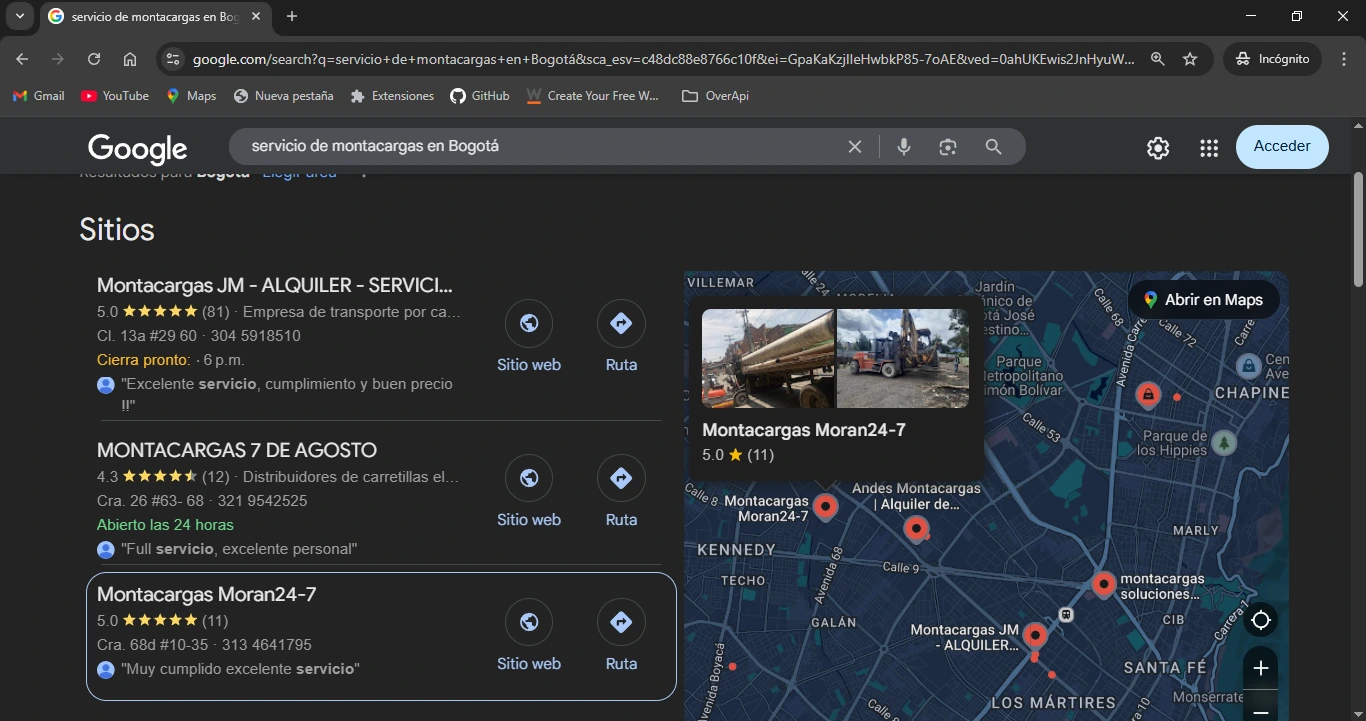Clear the search query with X
The height and width of the screenshot is (721, 1366).
855,147
